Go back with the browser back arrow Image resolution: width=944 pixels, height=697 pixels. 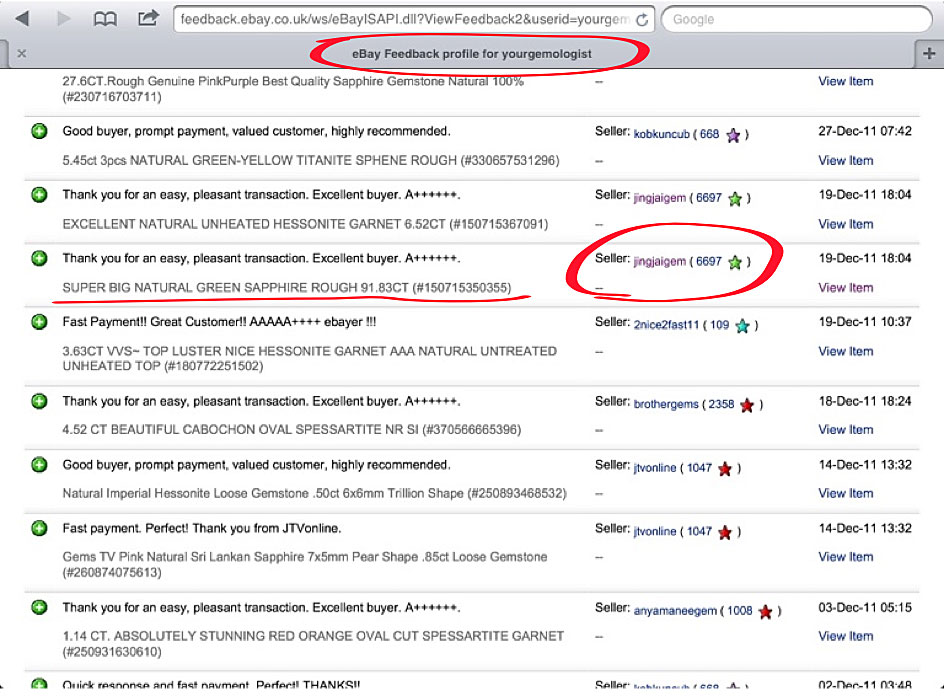pos(22,19)
